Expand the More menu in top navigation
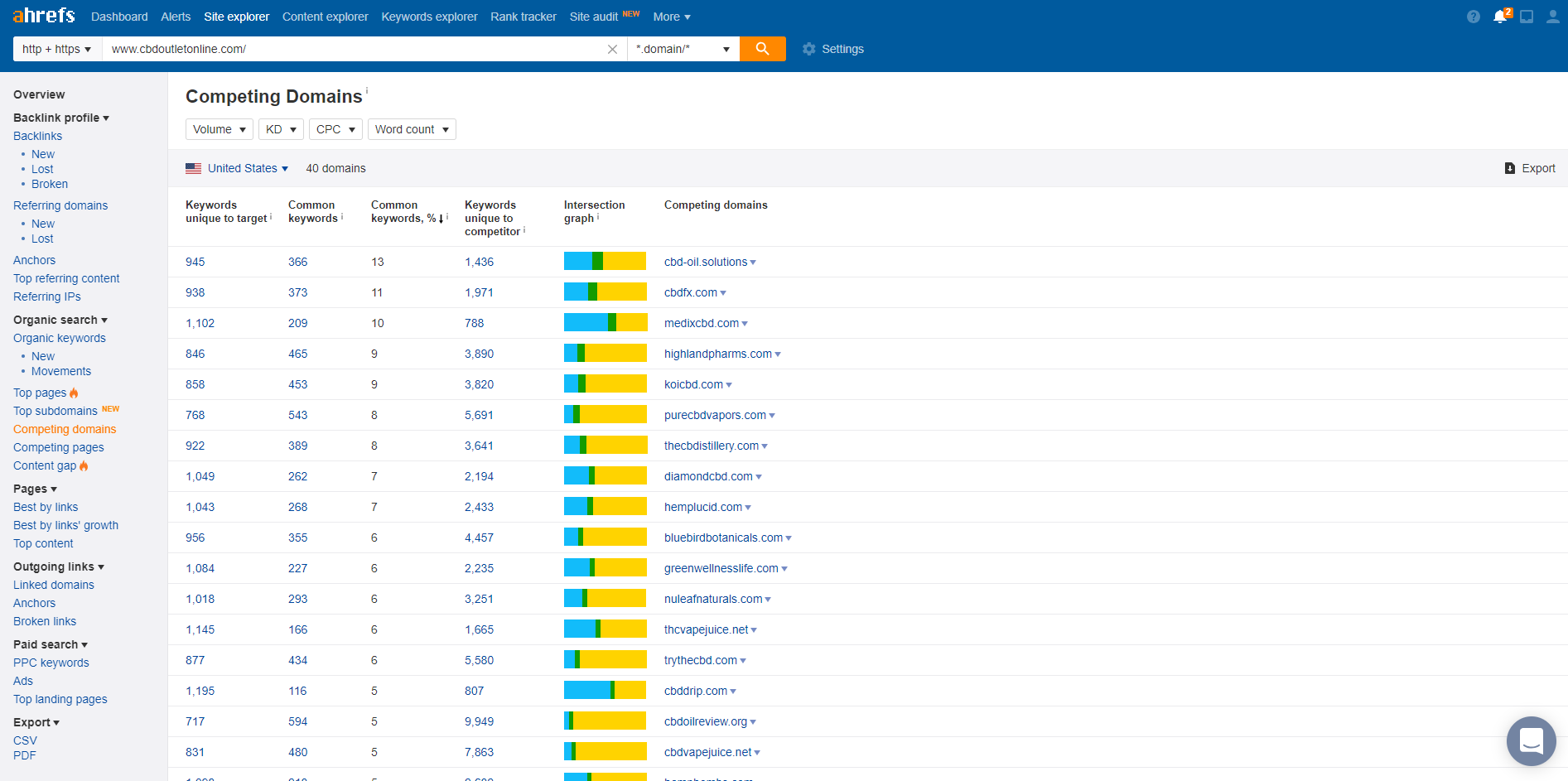The width and height of the screenshot is (1568, 781). tap(672, 17)
